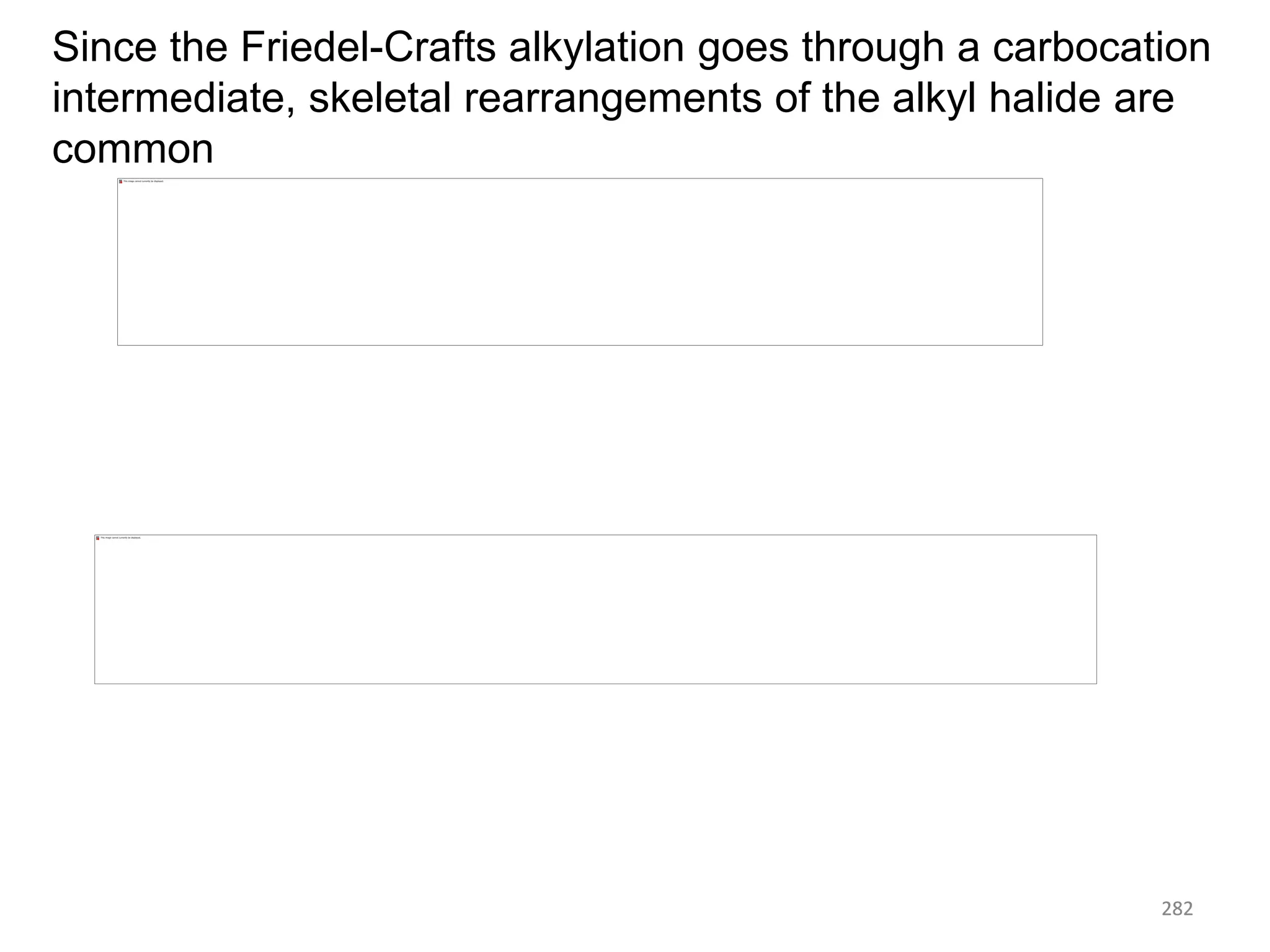Image resolution: width=1270 pixels, height=952 pixels.
Task: Click the slide number 282
Action: click(x=1177, y=909)
